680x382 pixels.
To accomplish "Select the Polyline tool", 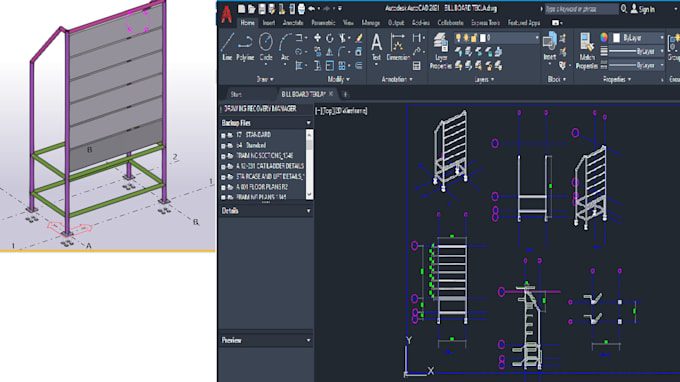I will tap(245, 47).
